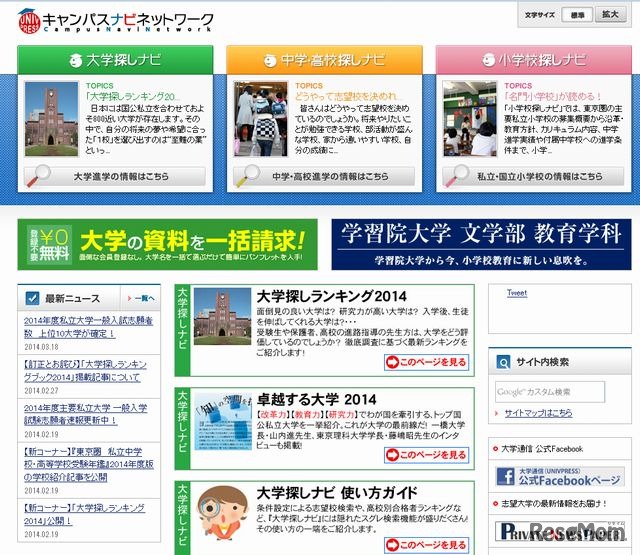Open the 公式Facebookページ banner

click(560, 476)
